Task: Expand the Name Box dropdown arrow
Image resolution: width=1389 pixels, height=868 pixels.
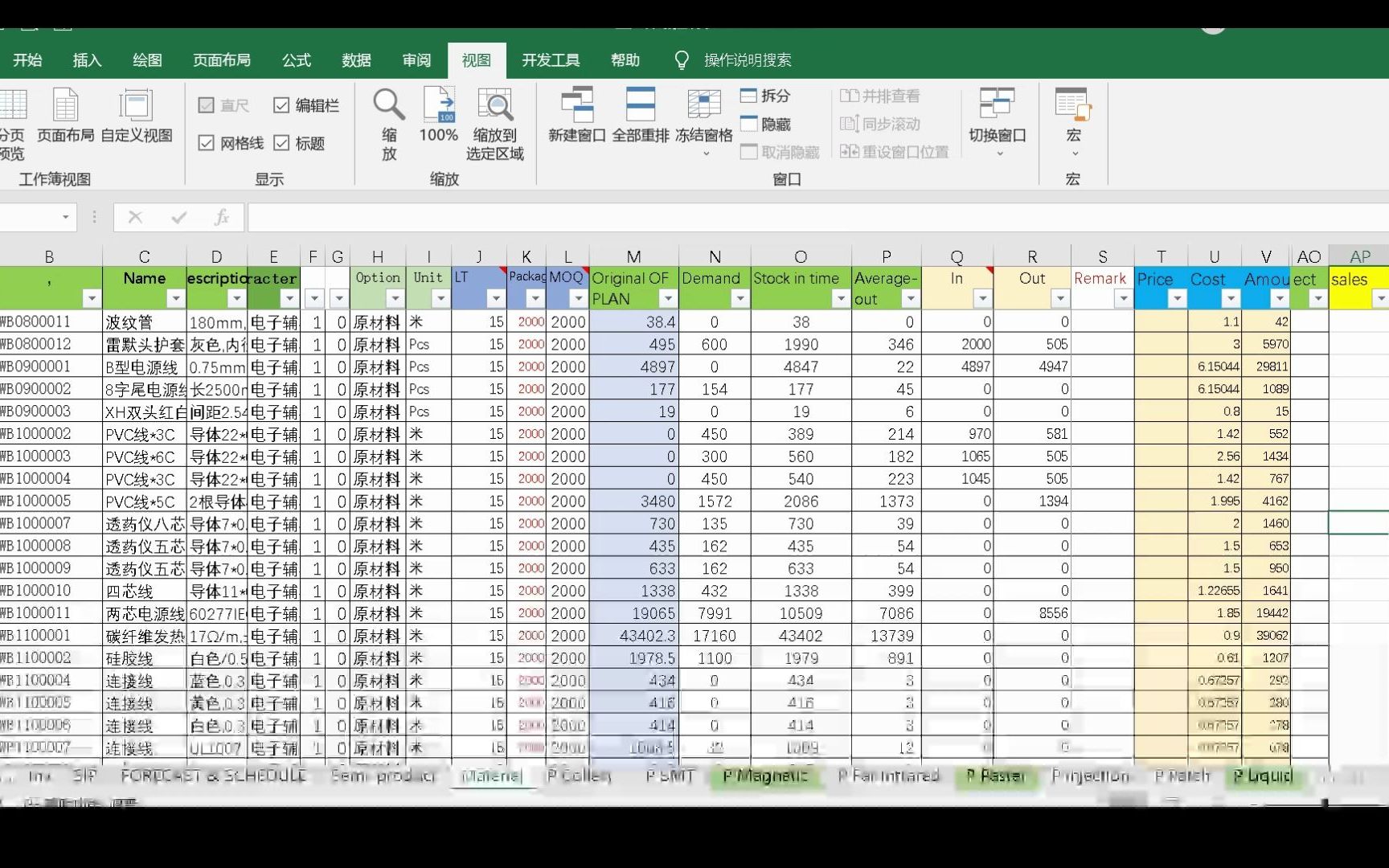Action: tap(66, 217)
